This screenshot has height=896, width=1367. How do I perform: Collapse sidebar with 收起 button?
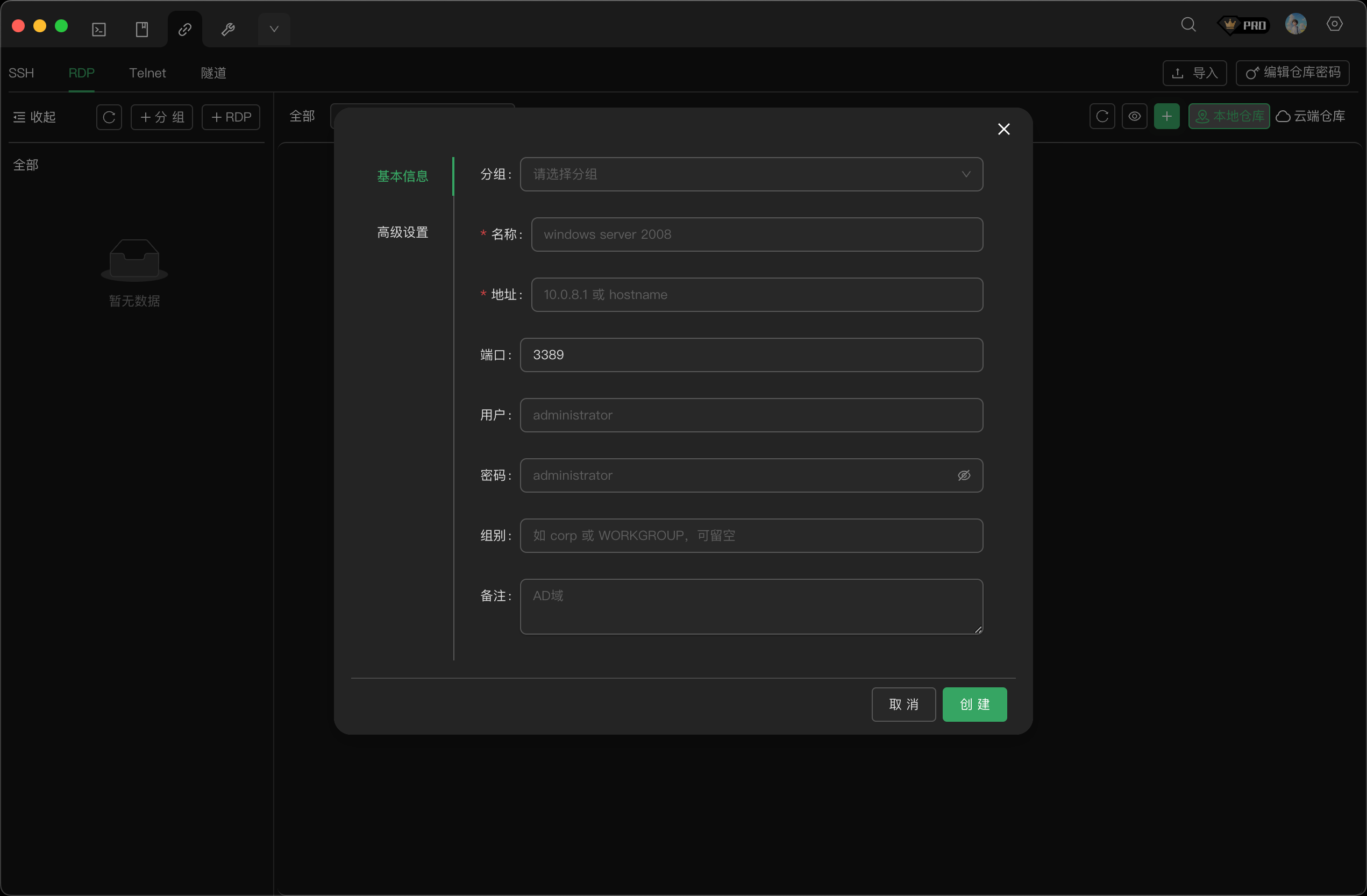pyautogui.click(x=34, y=117)
